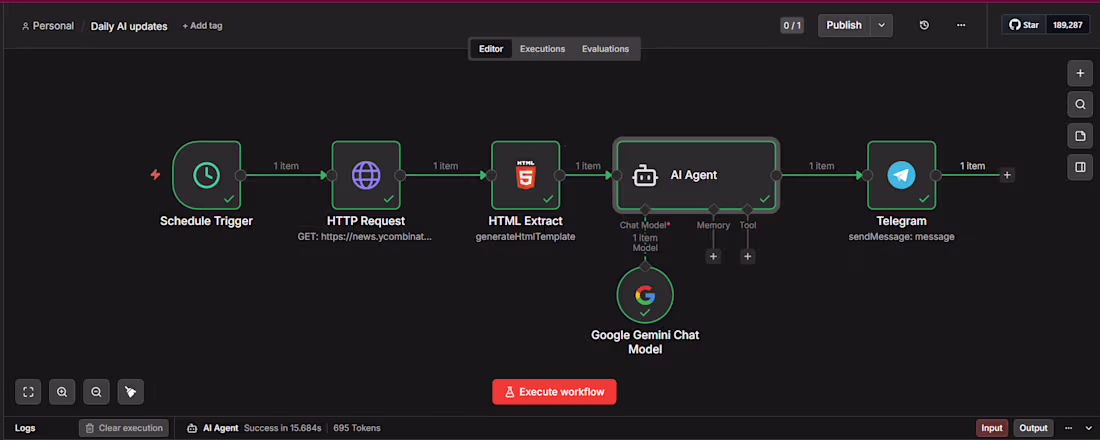Add node after Telegram output

click(1007, 175)
